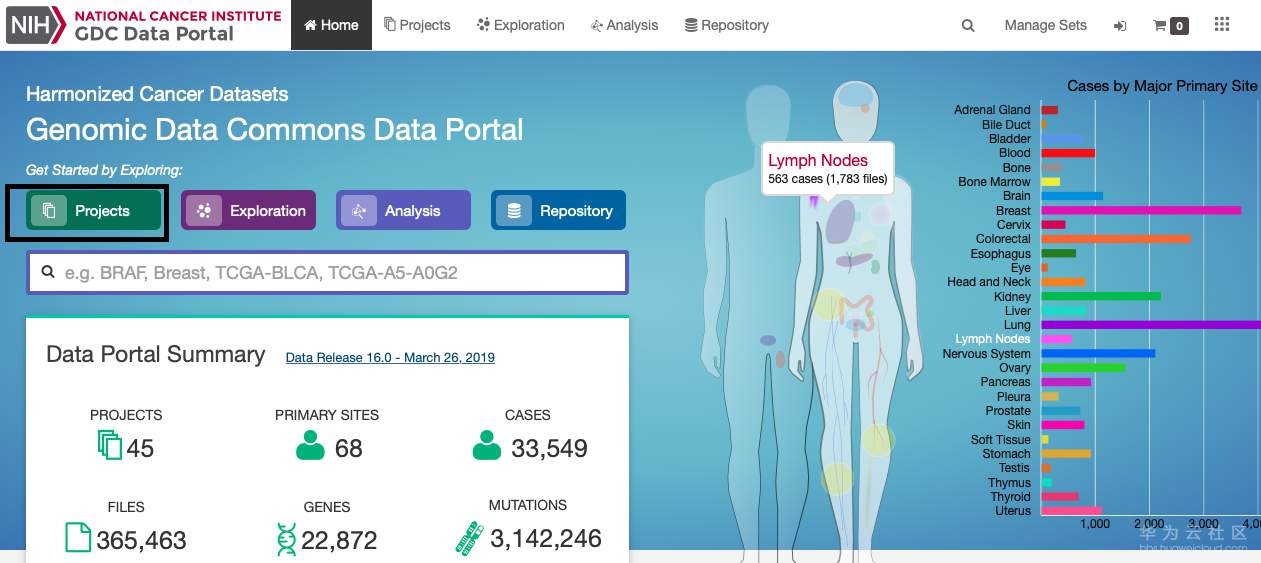Open the search magnifier in the top bar

coord(968,26)
